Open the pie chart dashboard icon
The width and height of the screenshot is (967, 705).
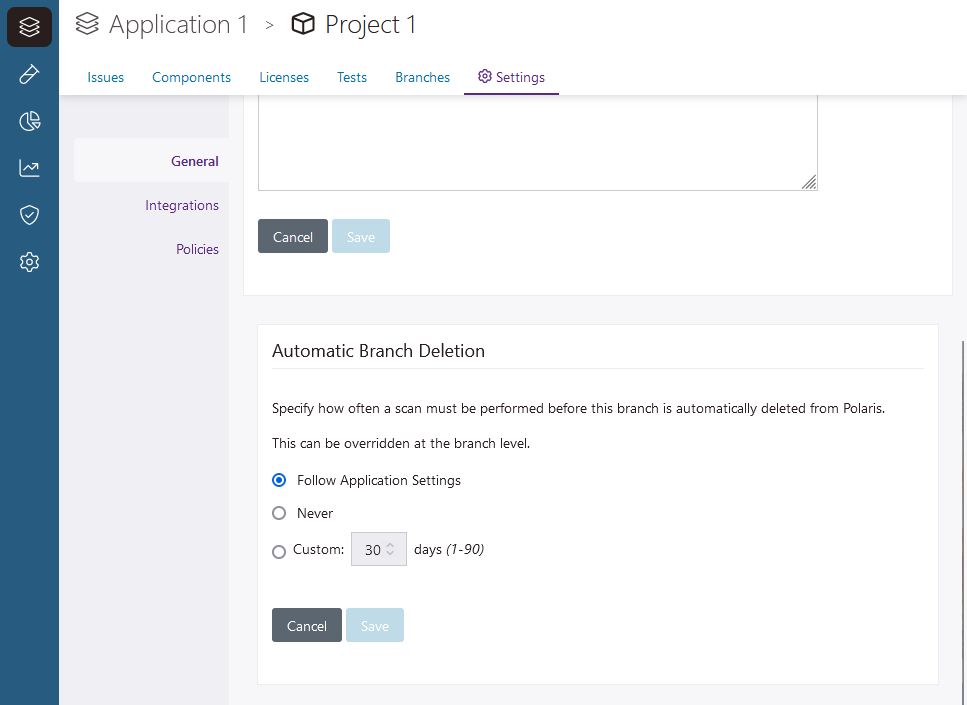tap(29, 121)
